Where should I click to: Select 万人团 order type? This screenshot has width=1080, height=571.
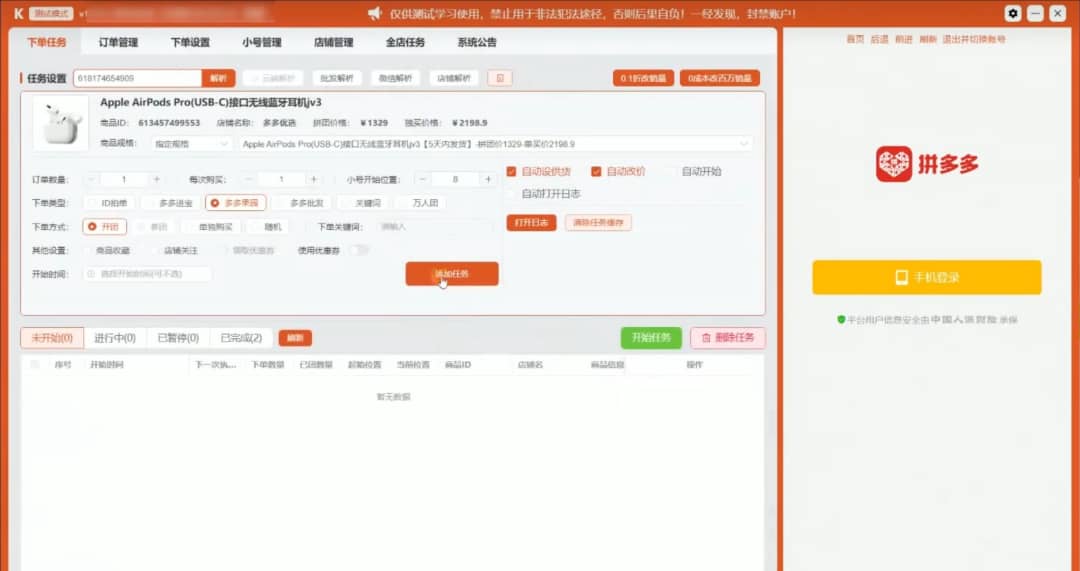pyautogui.click(x=419, y=203)
